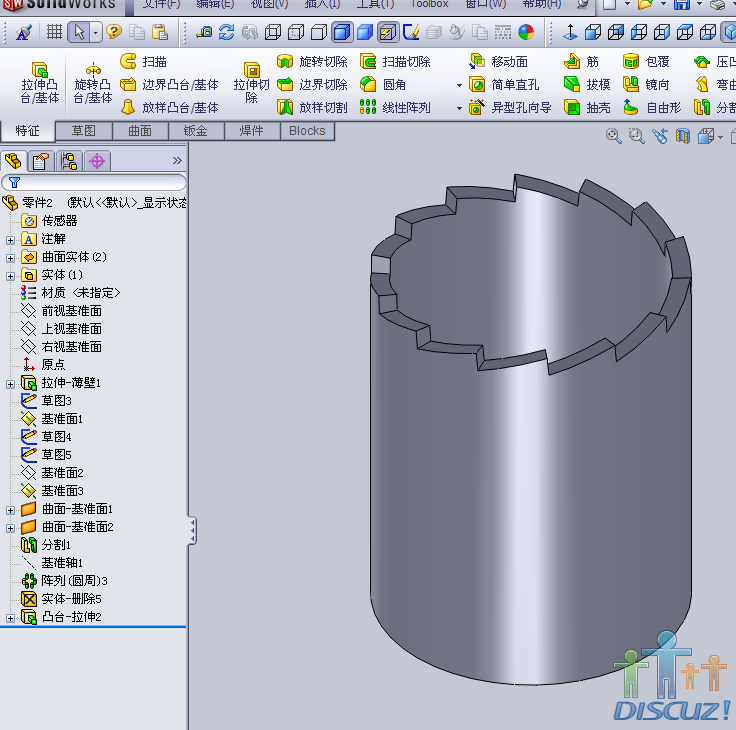This screenshot has height=730, width=736.
Task: Toggle Shaded With Edges display mode
Action: click(x=342, y=32)
